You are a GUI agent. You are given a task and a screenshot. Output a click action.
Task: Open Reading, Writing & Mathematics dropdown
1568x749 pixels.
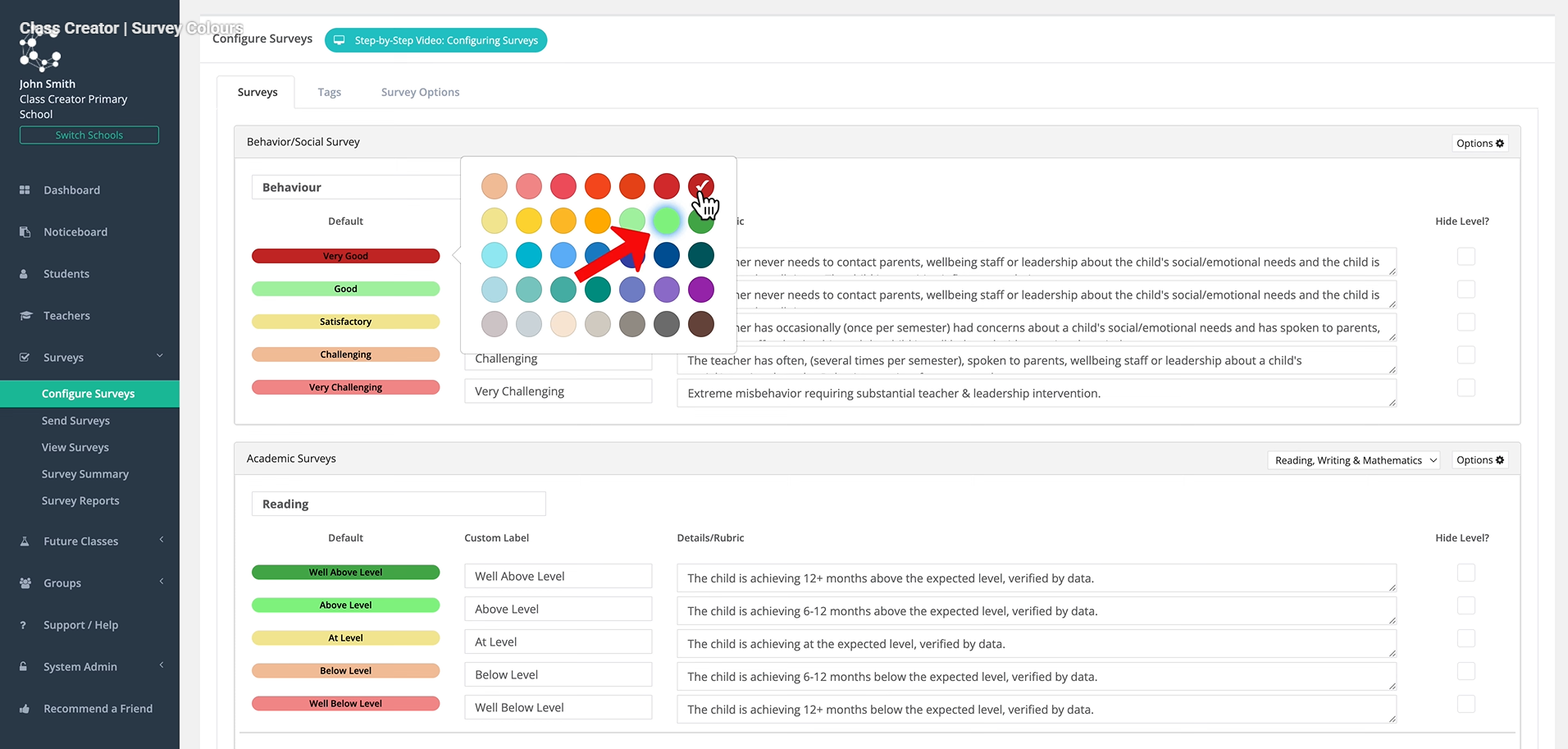pyautogui.click(x=1353, y=460)
